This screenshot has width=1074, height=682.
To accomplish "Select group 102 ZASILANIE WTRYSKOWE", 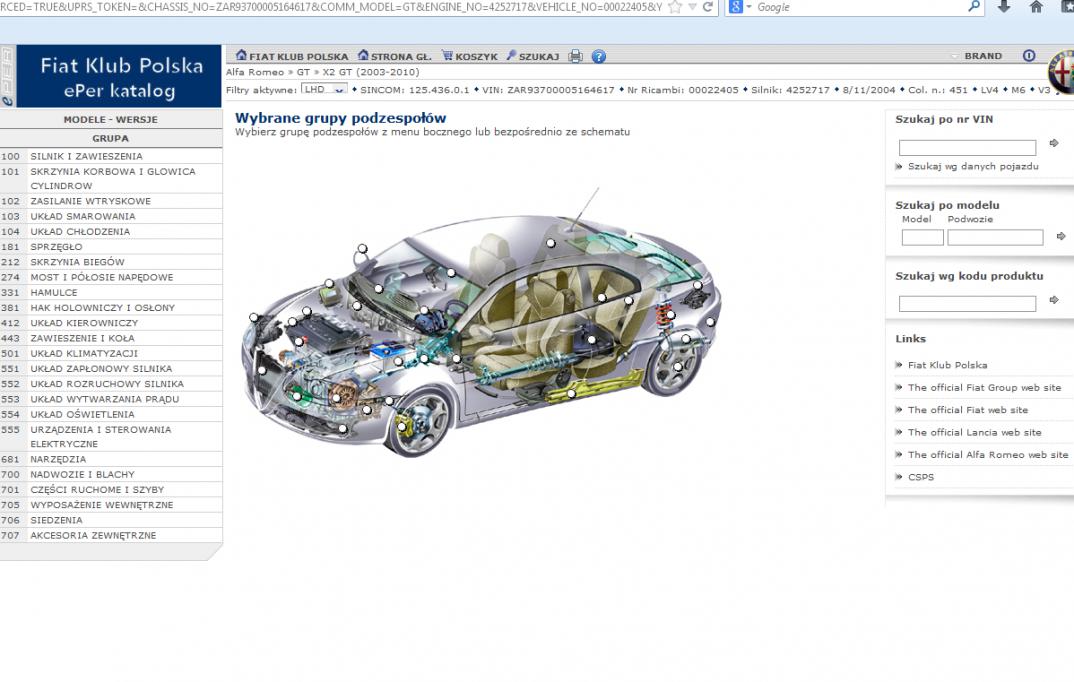I will pos(111,201).
